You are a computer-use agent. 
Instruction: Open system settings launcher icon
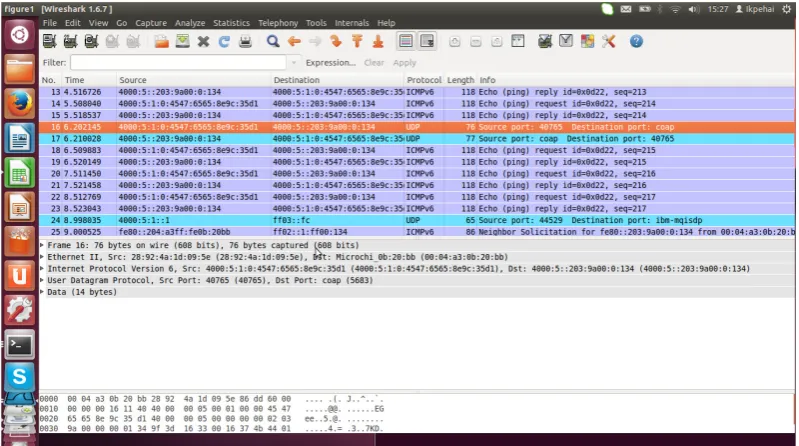[x=19, y=310]
